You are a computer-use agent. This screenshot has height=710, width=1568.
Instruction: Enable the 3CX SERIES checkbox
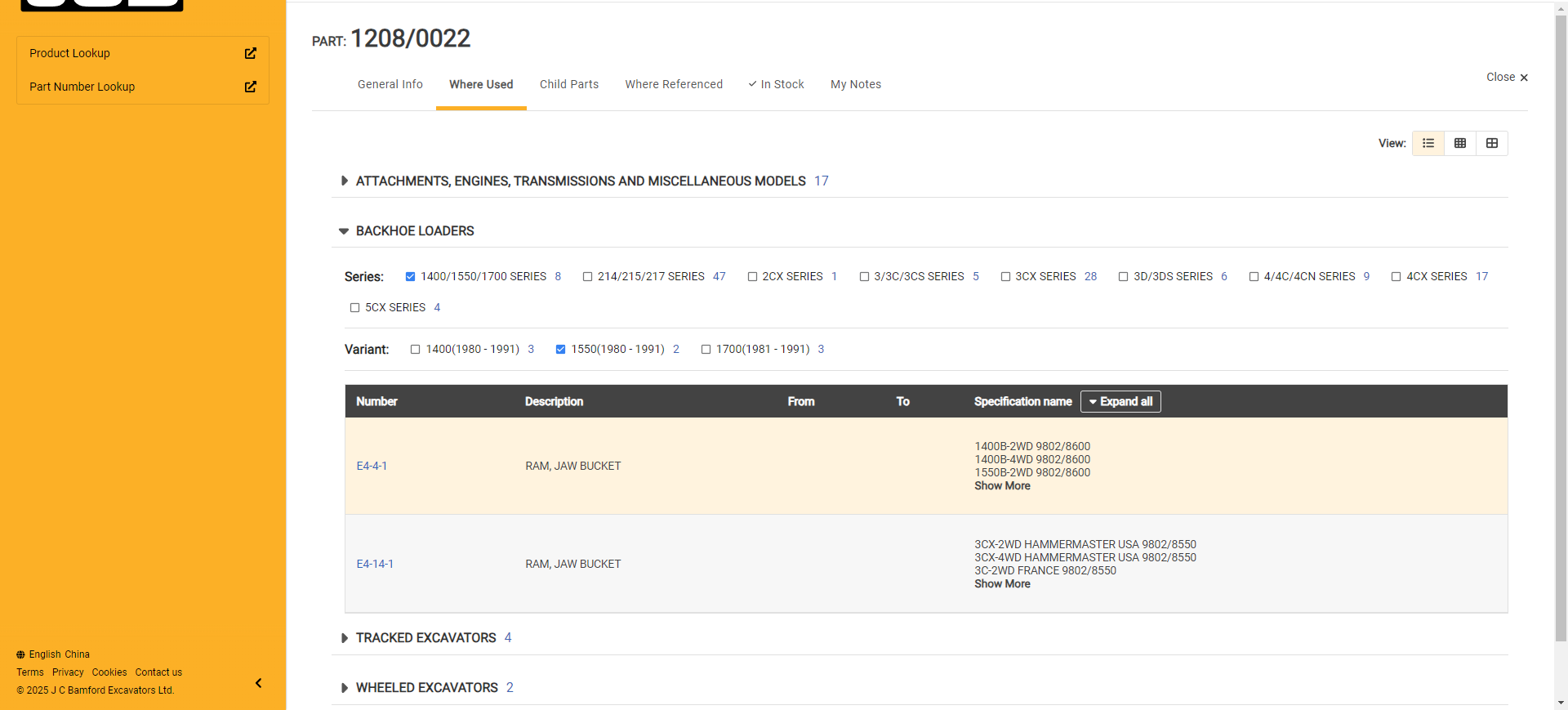tap(1005, 277)
